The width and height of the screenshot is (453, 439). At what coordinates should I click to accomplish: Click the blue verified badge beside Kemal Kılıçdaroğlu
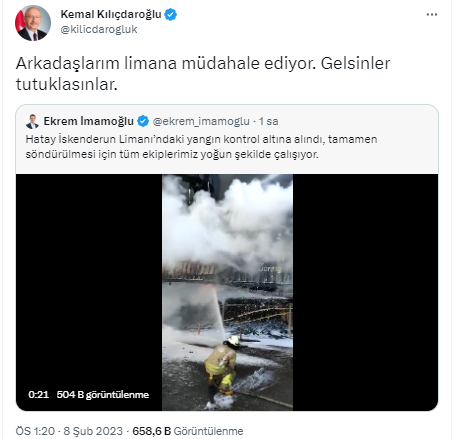[x=171, y=15]
